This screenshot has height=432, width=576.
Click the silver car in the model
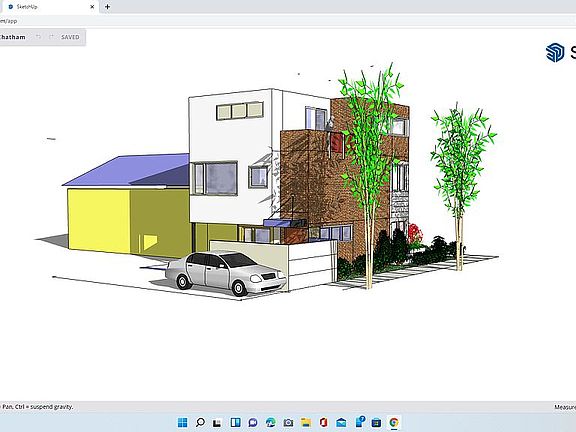225,273
